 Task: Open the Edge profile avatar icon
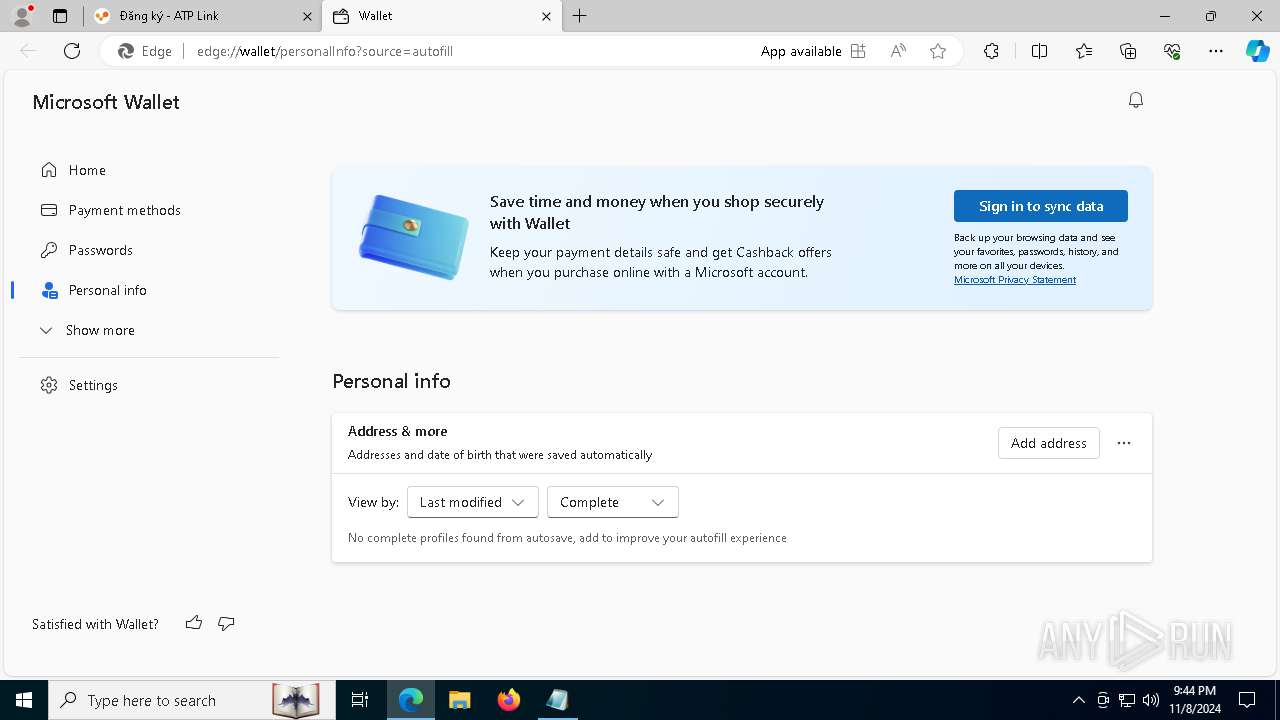[x=21, y=16]
